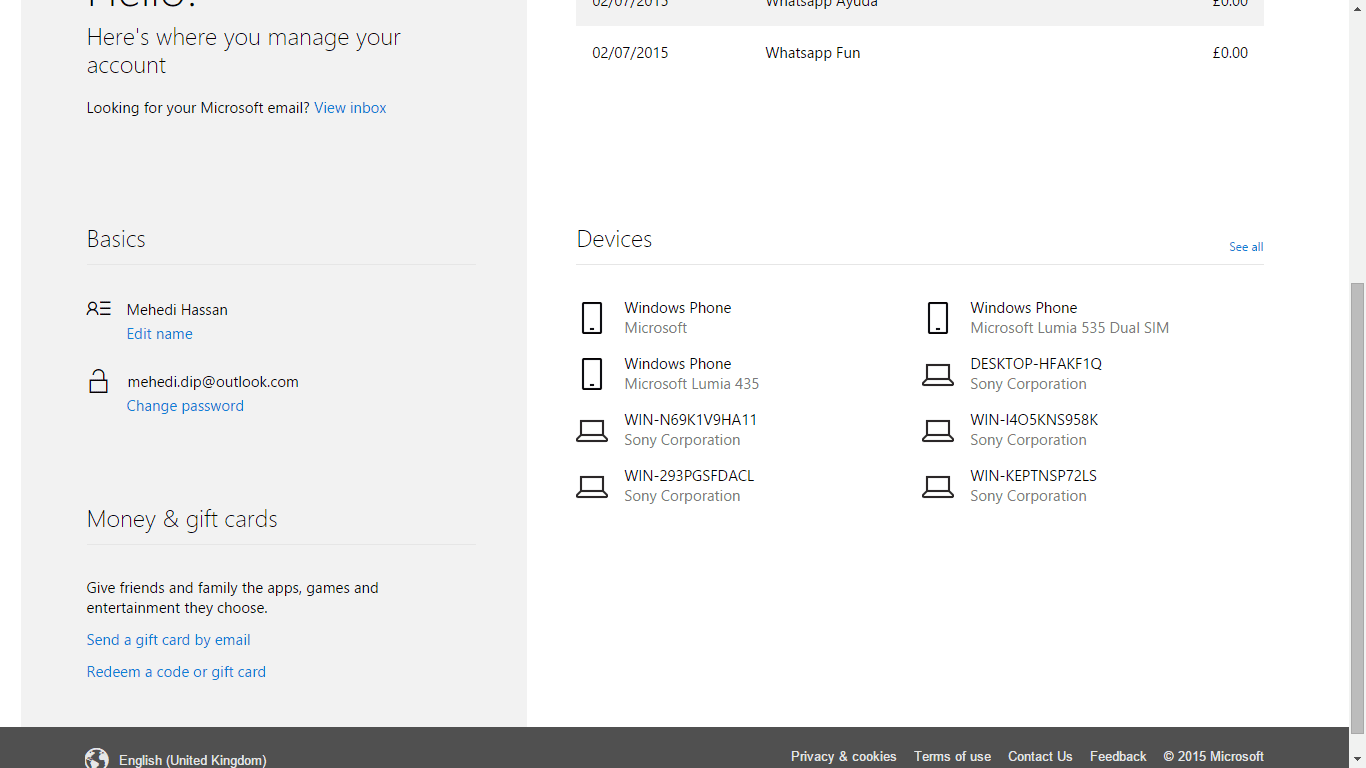Click the Microsoft Lumia 535 Dual SIM text
Screen dimensions: 1366x768
pyautogui.click(x=1069, y=328)
